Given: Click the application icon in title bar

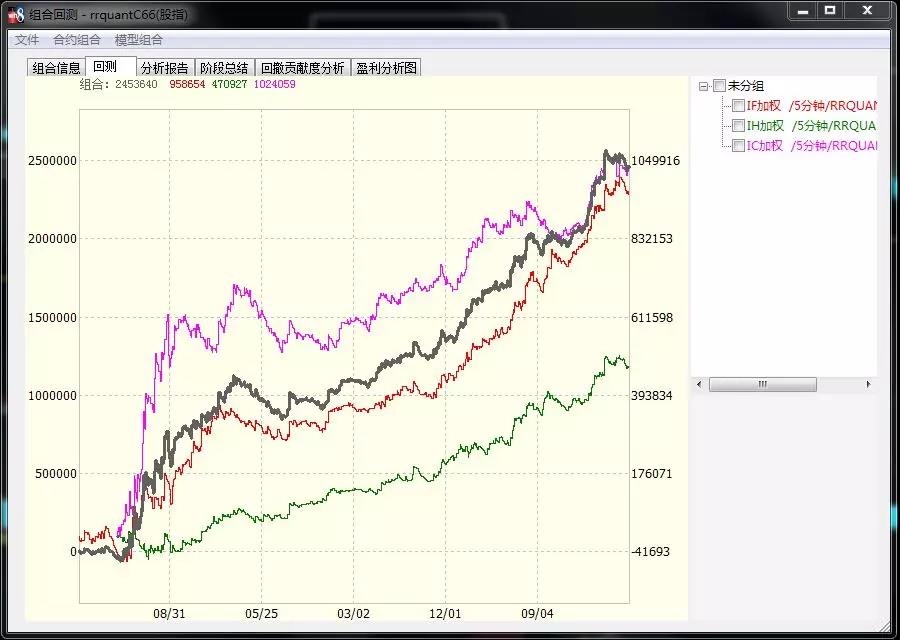Looking at the screenshot, I should pos(15,14).
